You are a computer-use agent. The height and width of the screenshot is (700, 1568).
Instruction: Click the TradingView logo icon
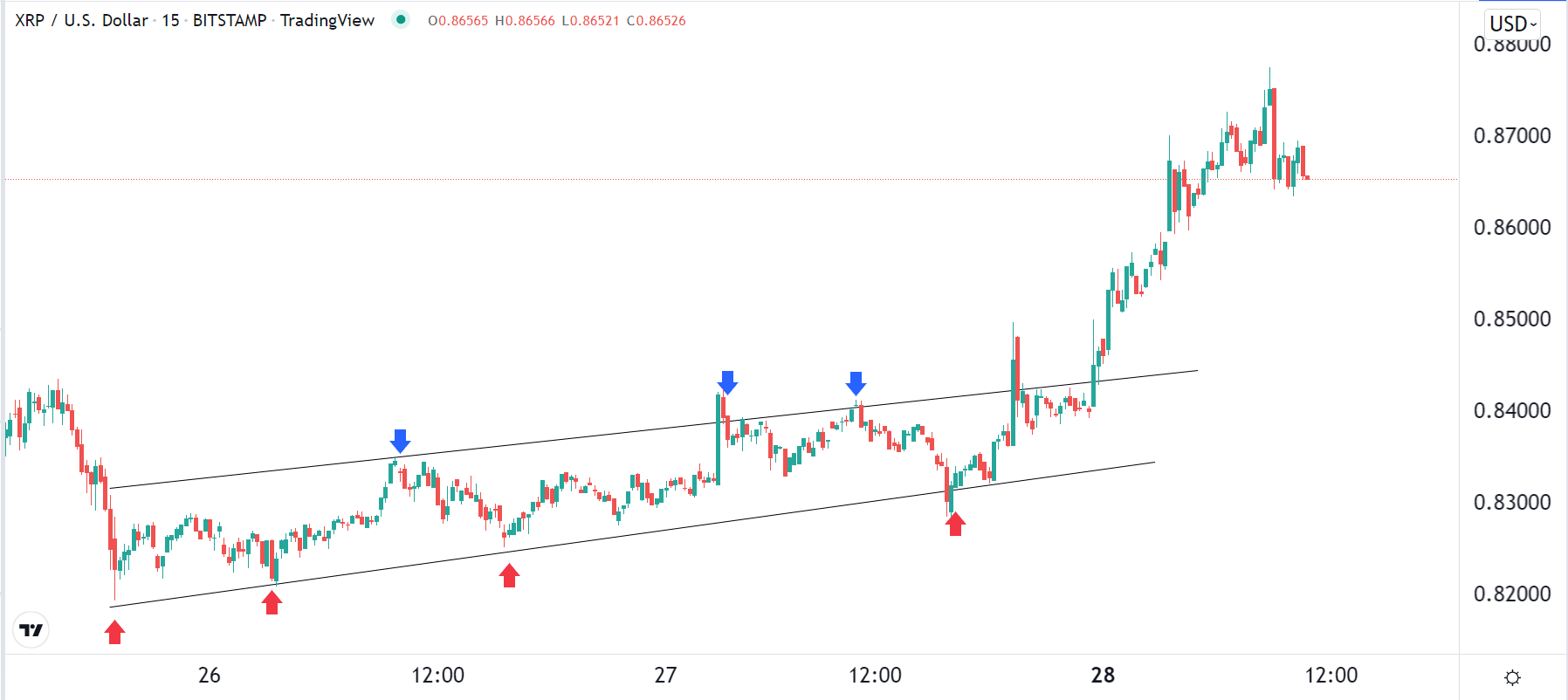(31, 629)
